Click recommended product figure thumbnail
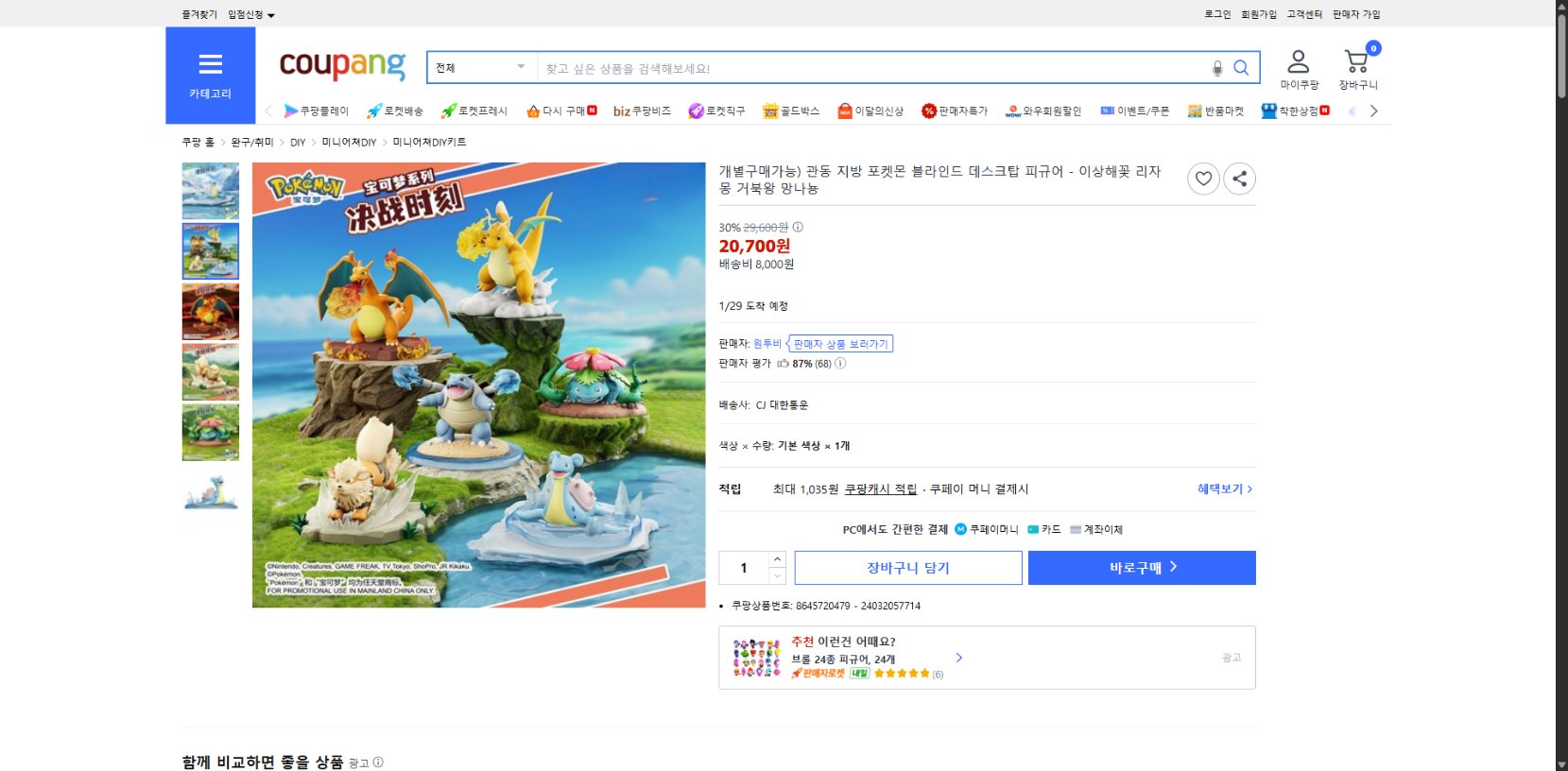 point(757,658)
